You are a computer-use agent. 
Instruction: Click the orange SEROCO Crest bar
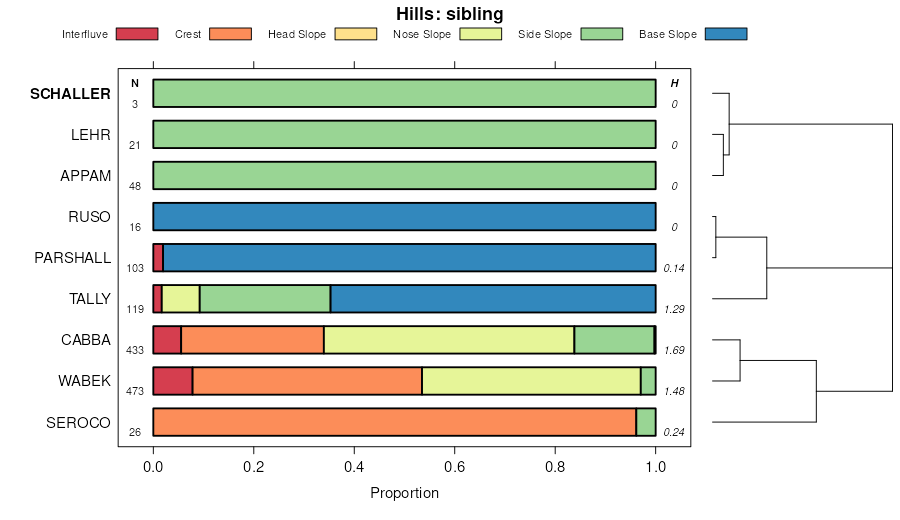tap(394, 422)
